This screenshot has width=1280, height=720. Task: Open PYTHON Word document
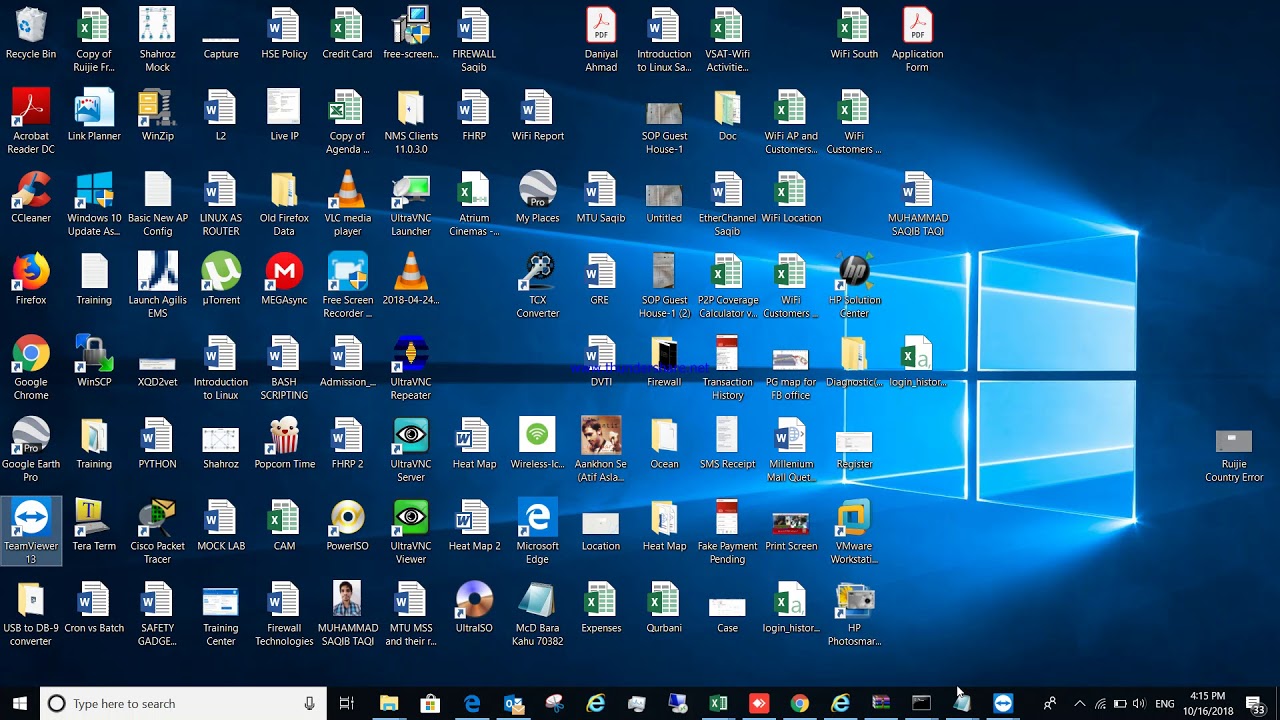(x=157, y=443)
